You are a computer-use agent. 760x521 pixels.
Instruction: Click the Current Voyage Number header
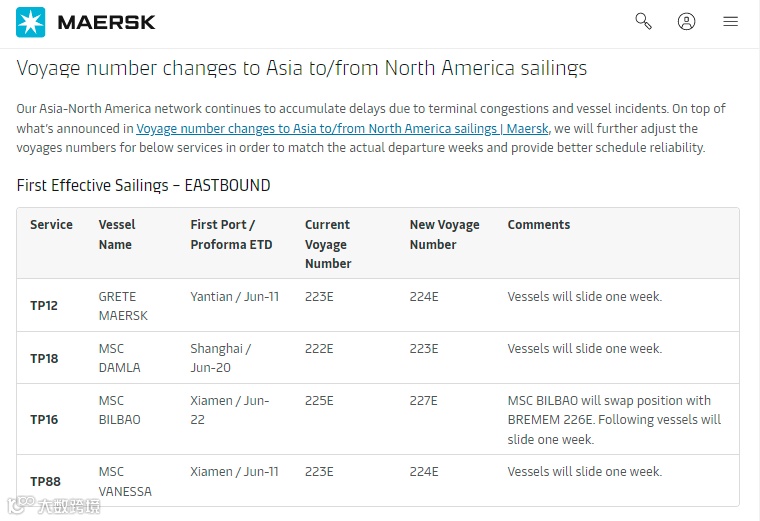tap(328, 244)
